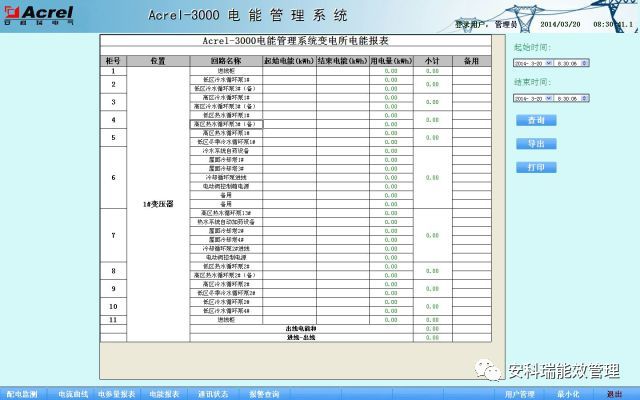The height and width of the screenshot is (400, 640).
Task: Go to the 电参量报表 tab
Action: (117, 394)
